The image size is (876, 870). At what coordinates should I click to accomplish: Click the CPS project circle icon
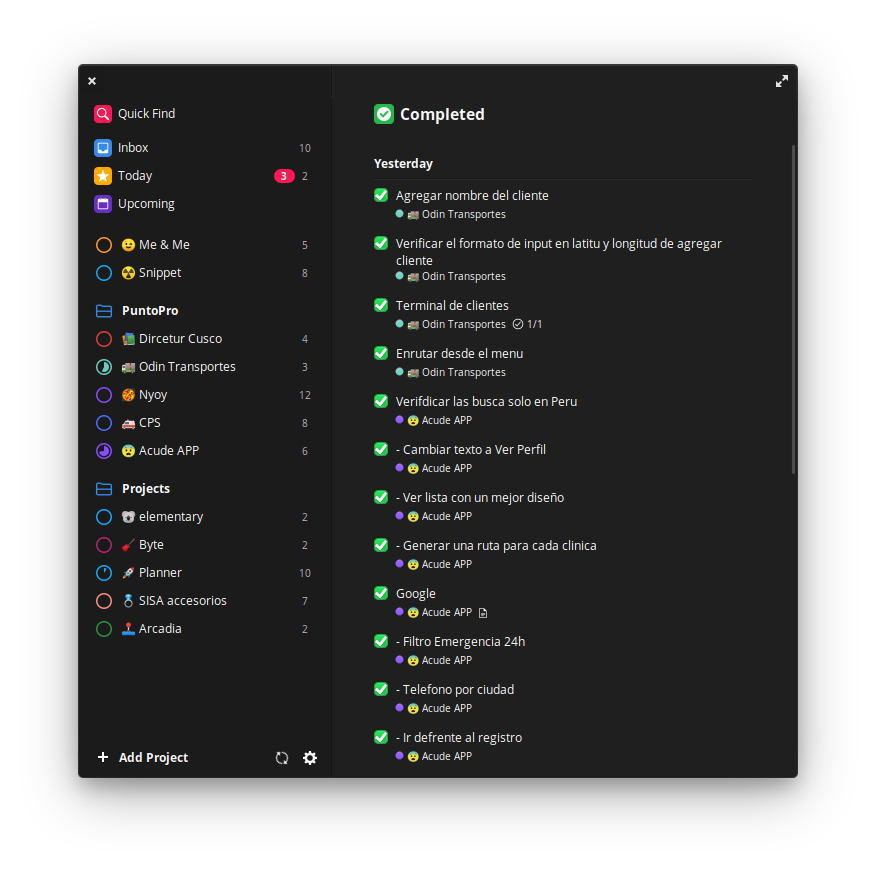tap(104, 422)
